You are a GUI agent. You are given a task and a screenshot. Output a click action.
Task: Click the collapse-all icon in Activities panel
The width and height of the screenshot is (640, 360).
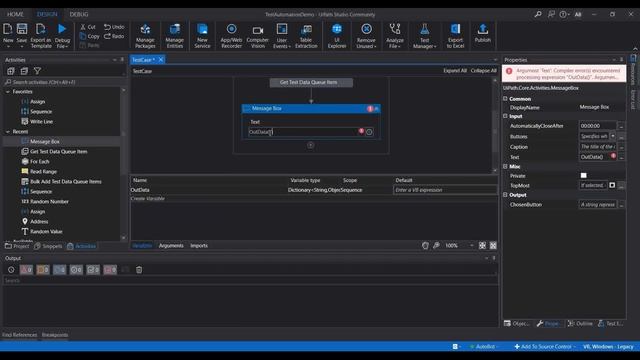point(24,71)
